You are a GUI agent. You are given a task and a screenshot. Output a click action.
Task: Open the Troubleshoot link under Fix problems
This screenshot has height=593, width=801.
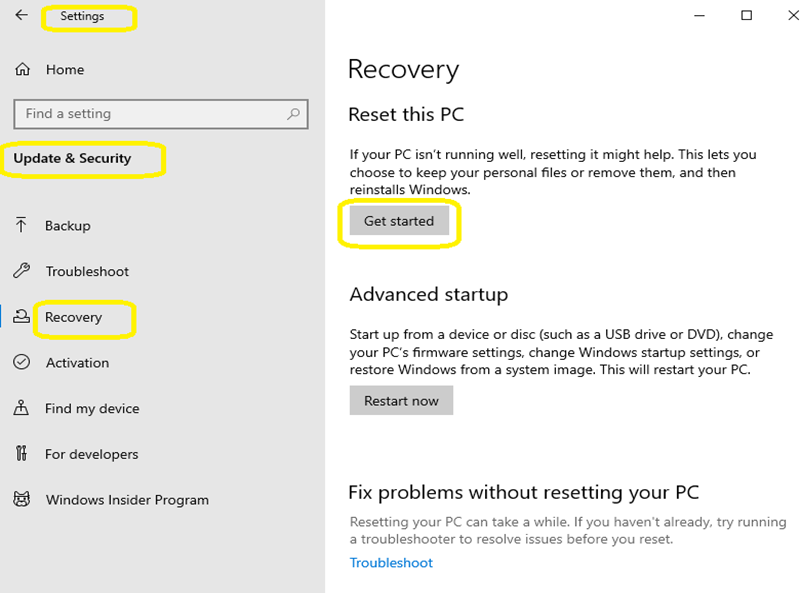pyautogui.click(x=391, y=563)
